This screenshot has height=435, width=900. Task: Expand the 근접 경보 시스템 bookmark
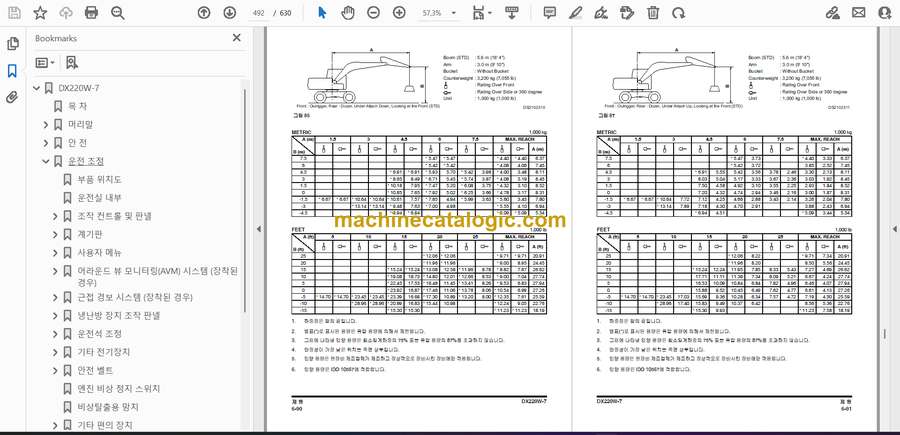pos(55,297)
